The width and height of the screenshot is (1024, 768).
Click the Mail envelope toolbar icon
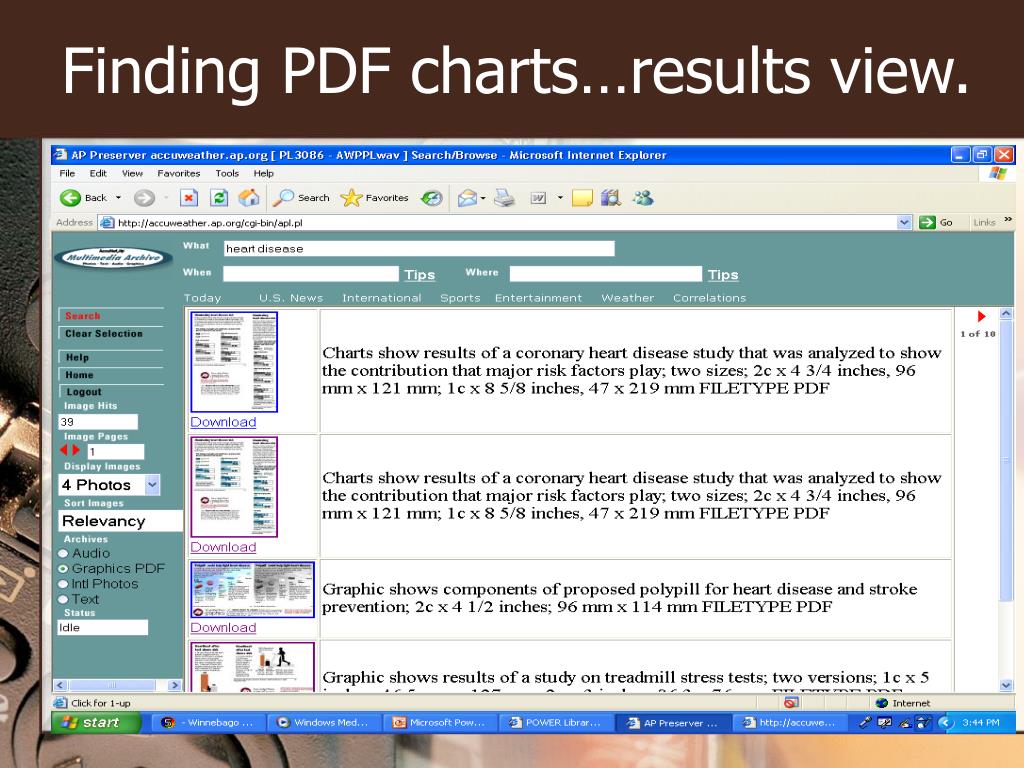pos(467,198)
